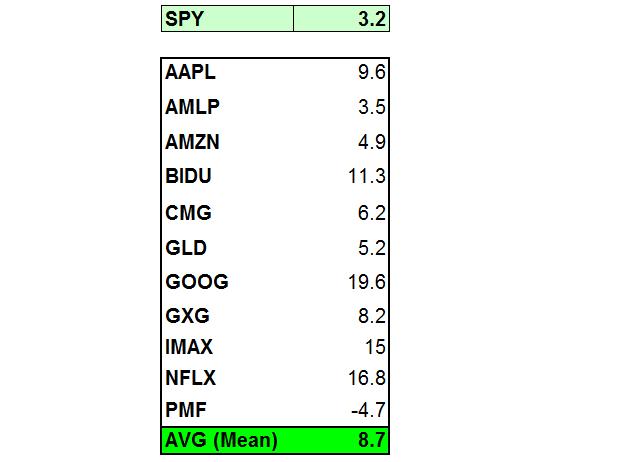Select the SPY label cell
Image resolution: width=640 pixels, height=462 pixels.
[227, 19]
